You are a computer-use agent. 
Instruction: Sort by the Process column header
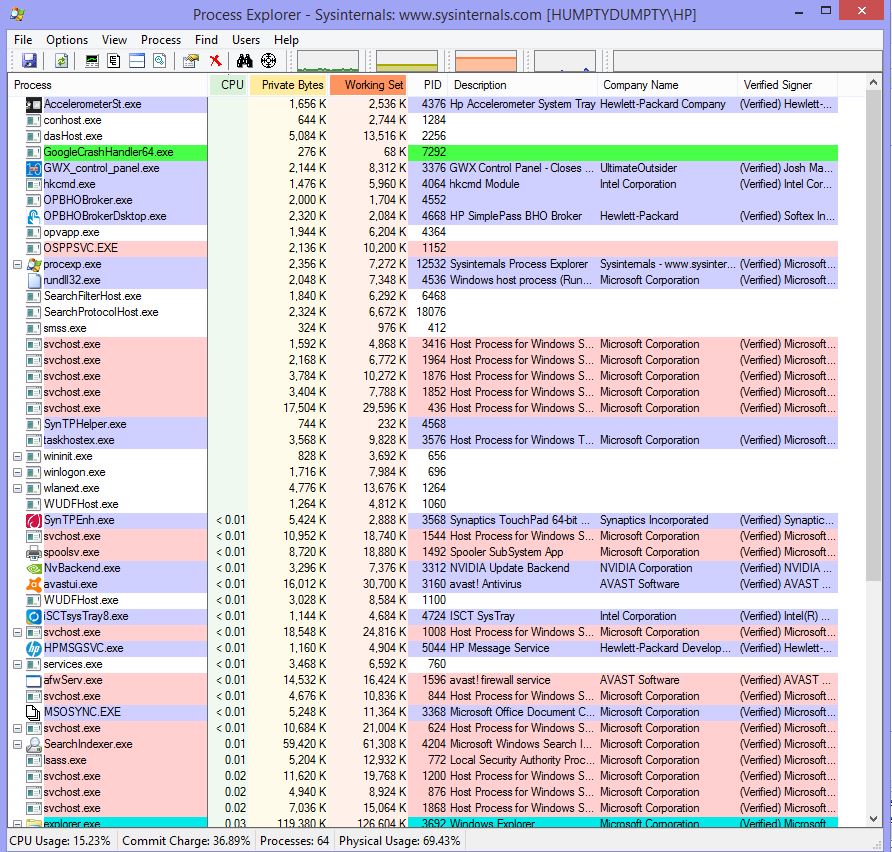point(108,85)
